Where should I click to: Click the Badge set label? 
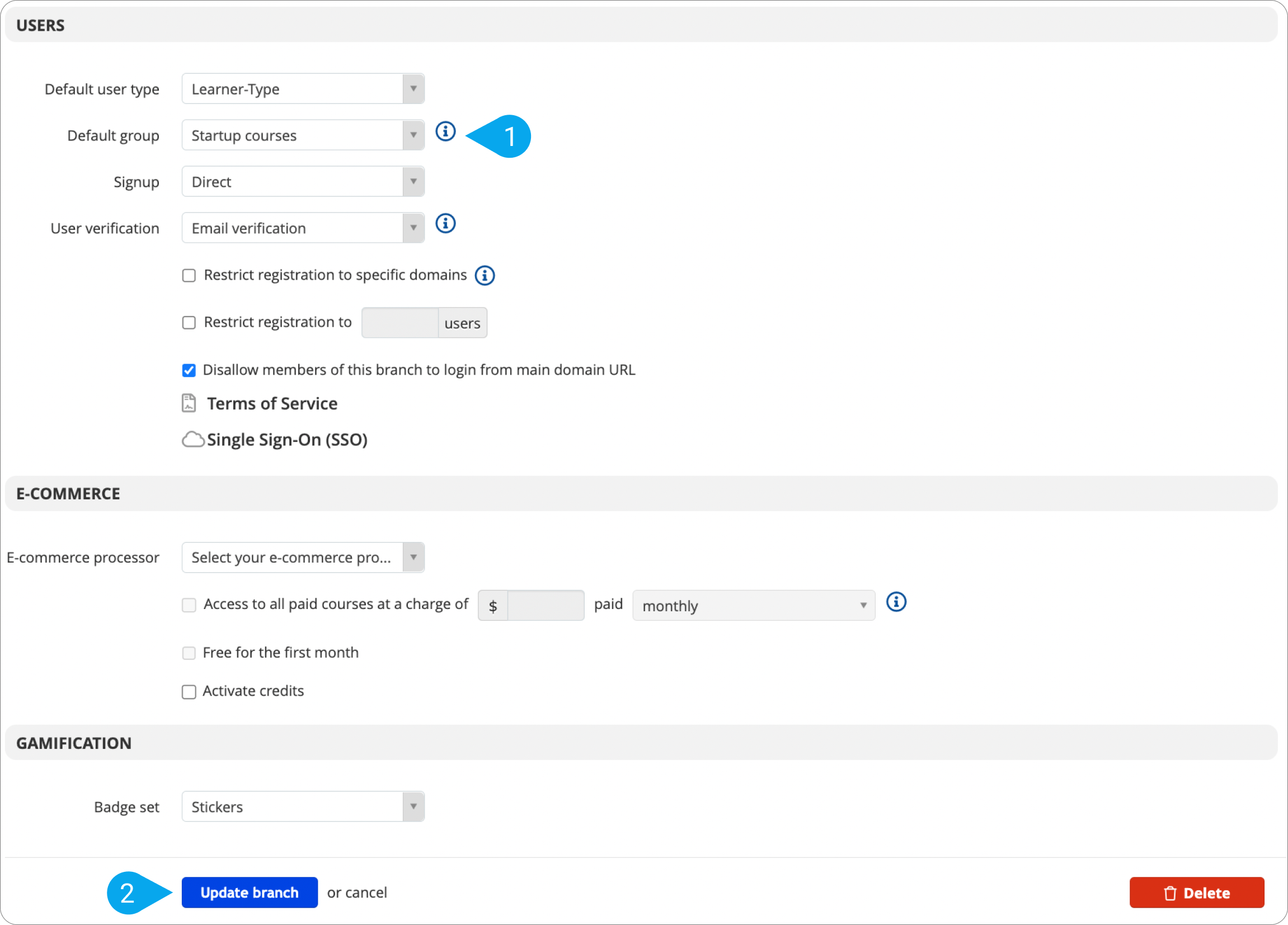pos(126,808)
